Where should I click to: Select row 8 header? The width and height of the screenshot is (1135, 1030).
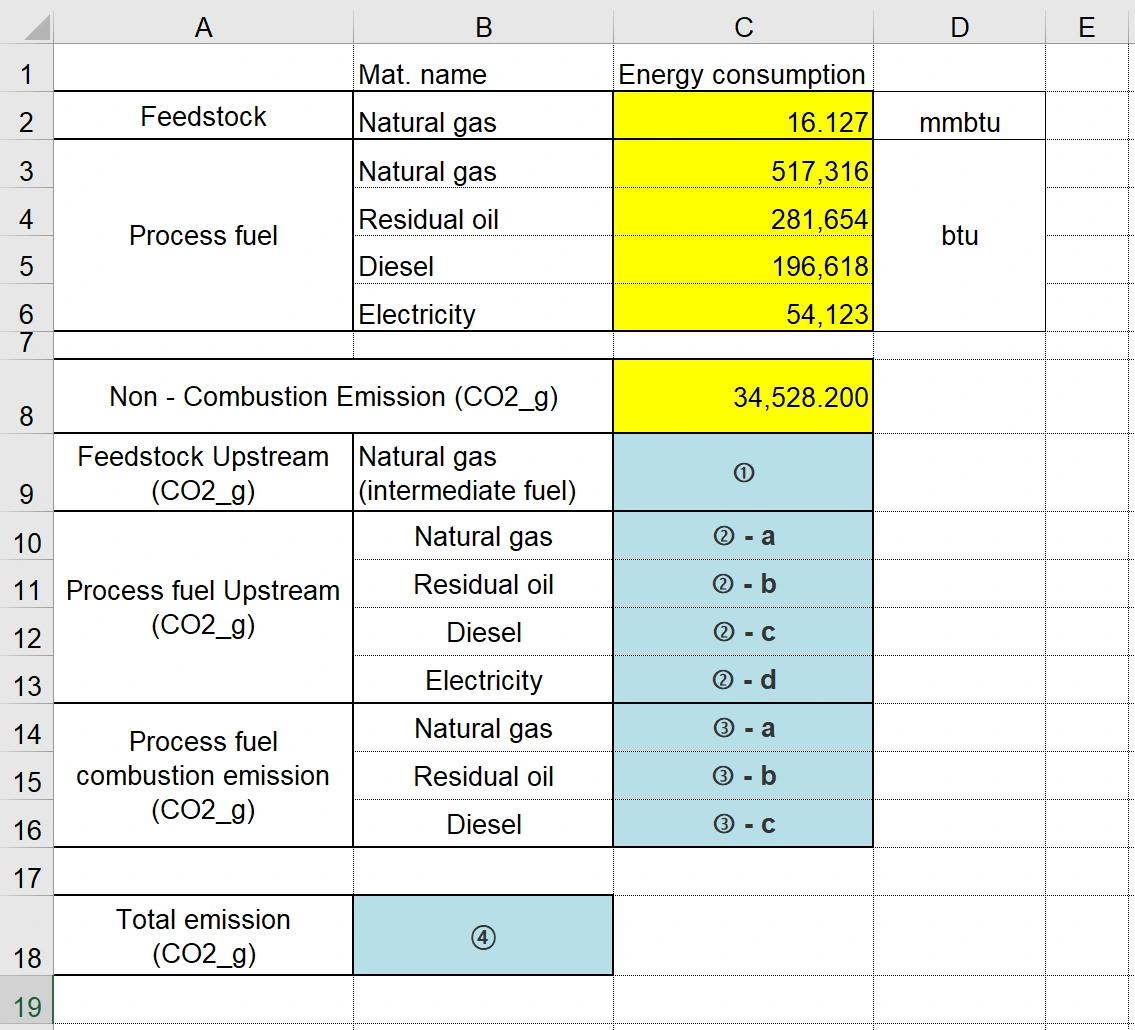click(27, 397)
